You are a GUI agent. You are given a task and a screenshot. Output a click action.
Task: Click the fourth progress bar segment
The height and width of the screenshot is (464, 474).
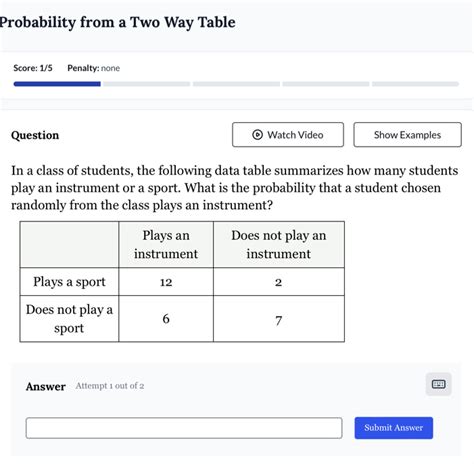326,84
